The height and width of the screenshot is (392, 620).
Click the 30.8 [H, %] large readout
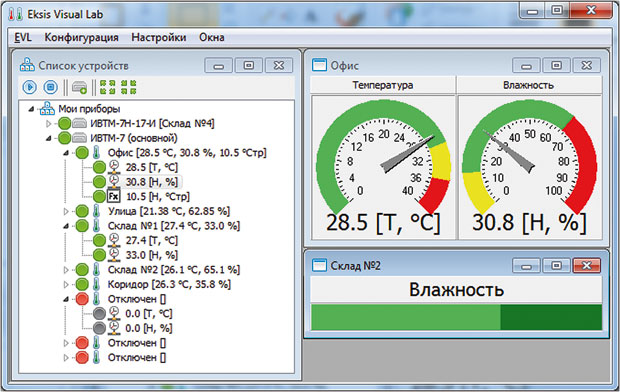pos(529,223)
